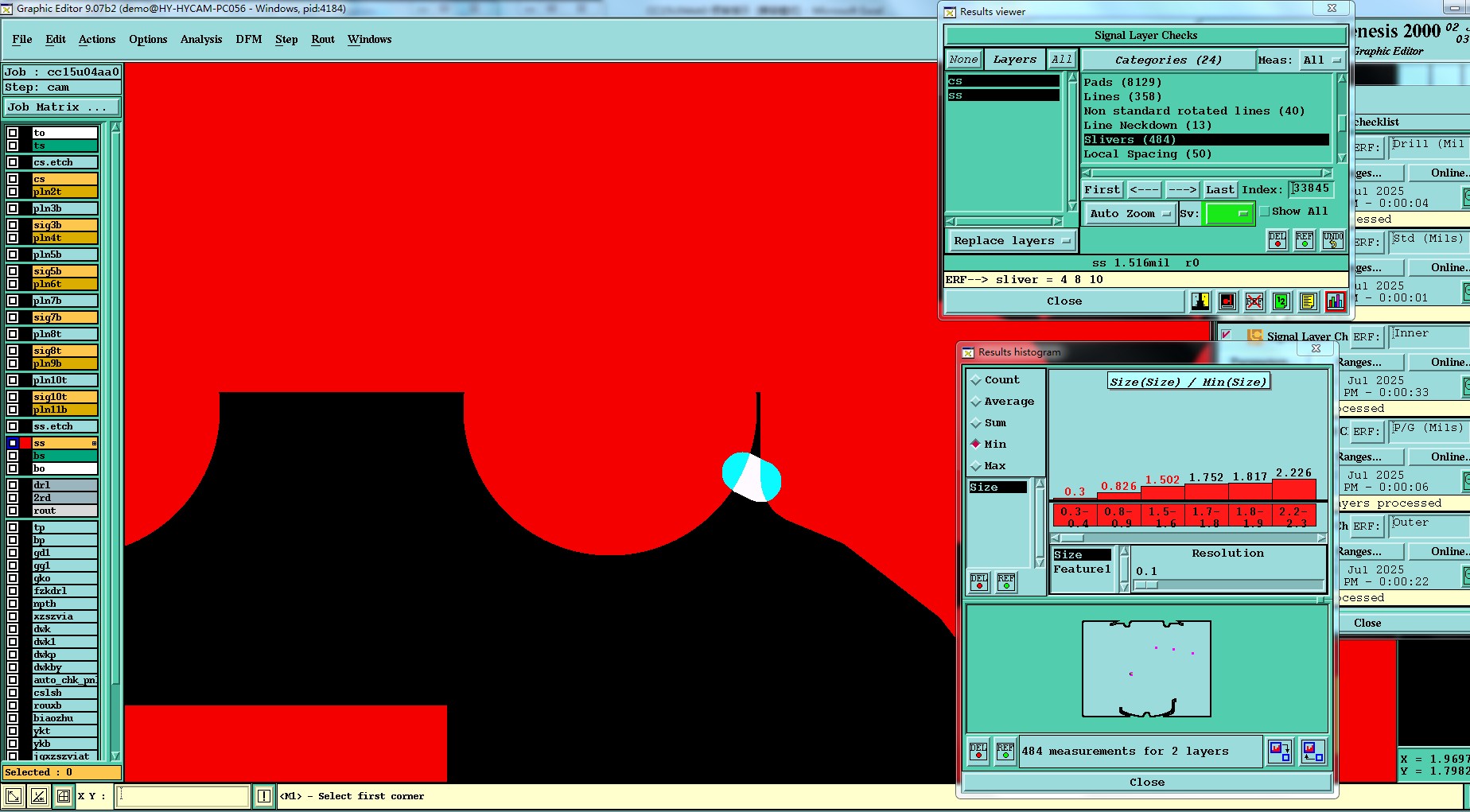The height and width of the screenshot is (812, 1470).
Task: Click the 1.5-1.6 histogram bar
Action: pos(1163,493)
